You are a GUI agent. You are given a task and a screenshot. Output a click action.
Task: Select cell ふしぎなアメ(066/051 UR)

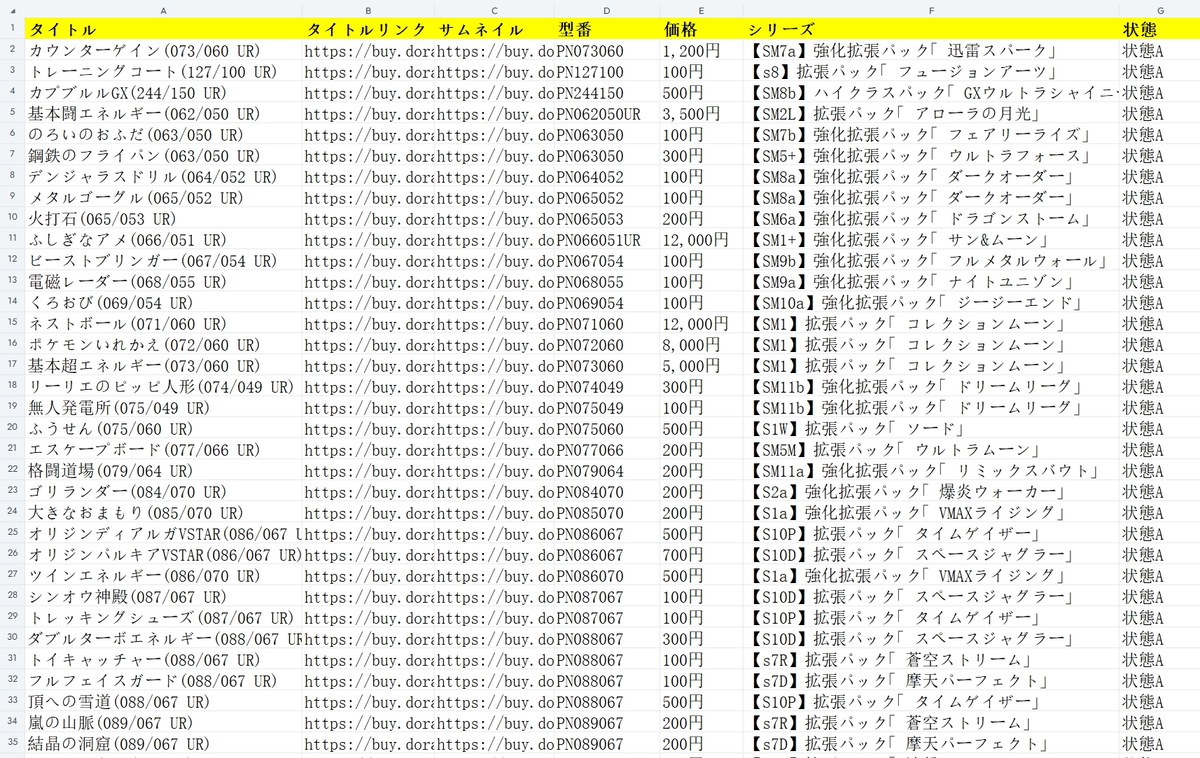(163, 239)
